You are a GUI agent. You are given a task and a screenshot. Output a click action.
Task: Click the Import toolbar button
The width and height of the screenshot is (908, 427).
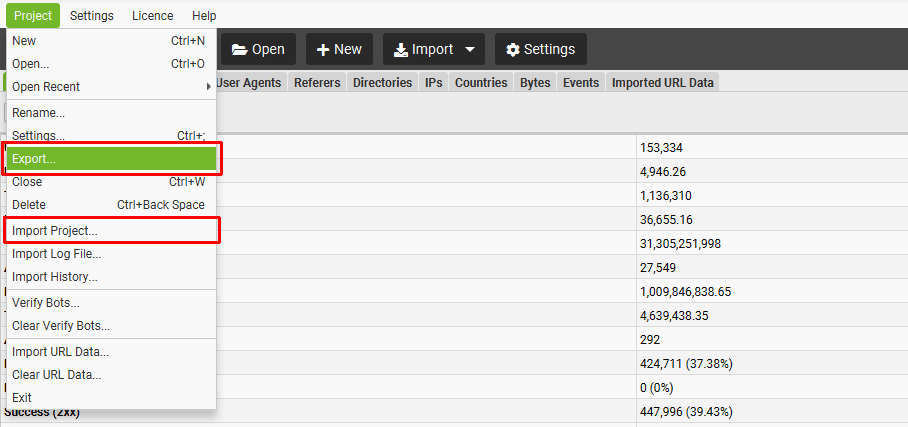434,49
